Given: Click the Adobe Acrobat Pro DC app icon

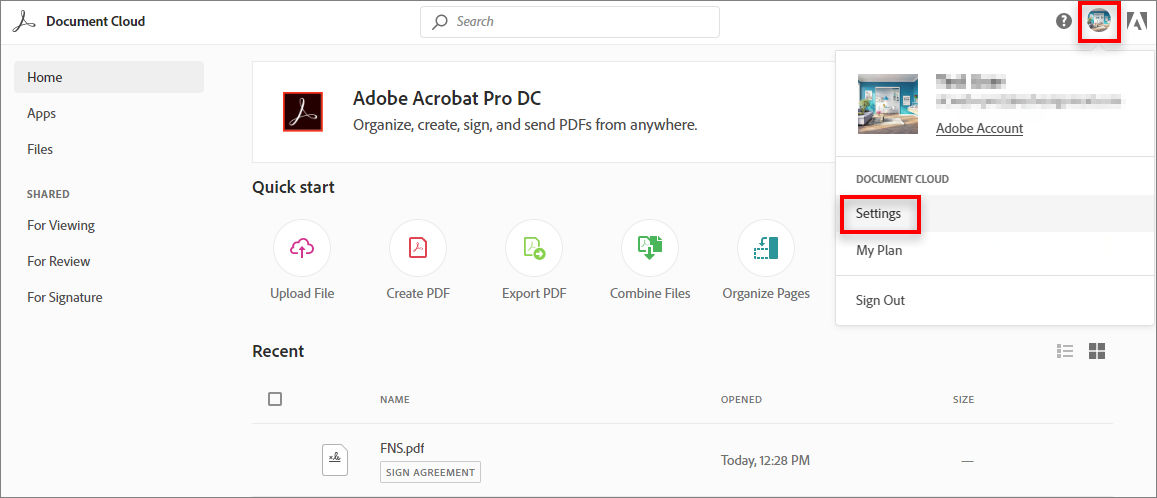Looking at the screenshot, I should click(x=303, y=112).
